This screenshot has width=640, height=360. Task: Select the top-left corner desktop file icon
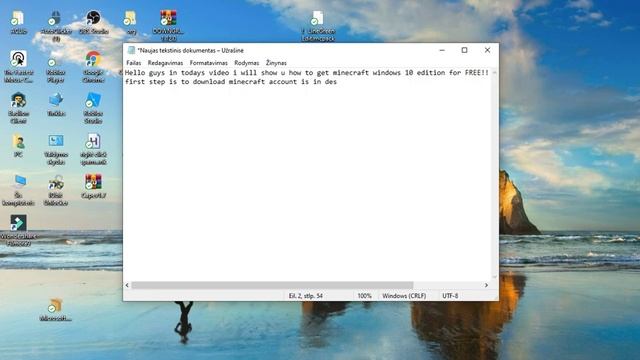[18, 22]
